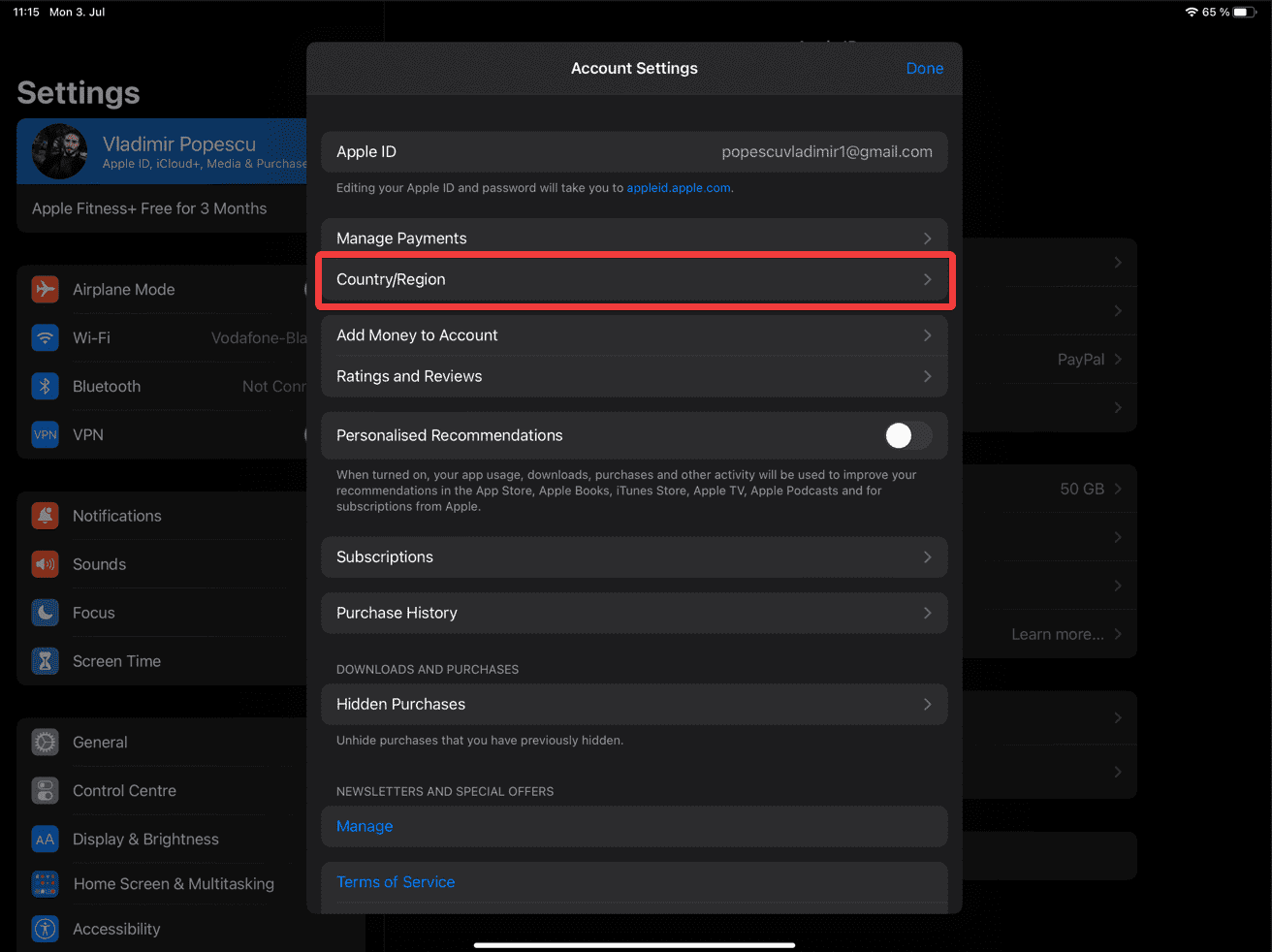This screenshot has width=1272, height=952.
Task: Toggle Personalised Recommendations switch
Action: tap(908, 435)
